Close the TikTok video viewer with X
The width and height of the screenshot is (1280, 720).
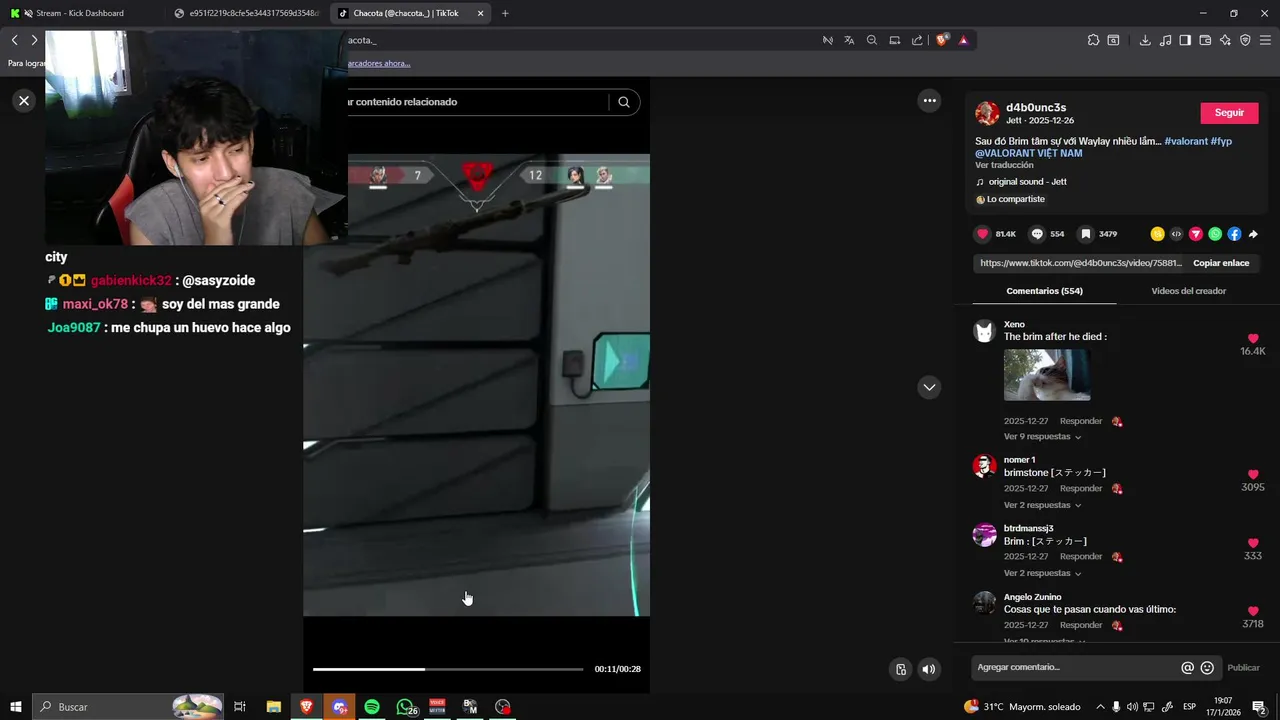[24, 100]
